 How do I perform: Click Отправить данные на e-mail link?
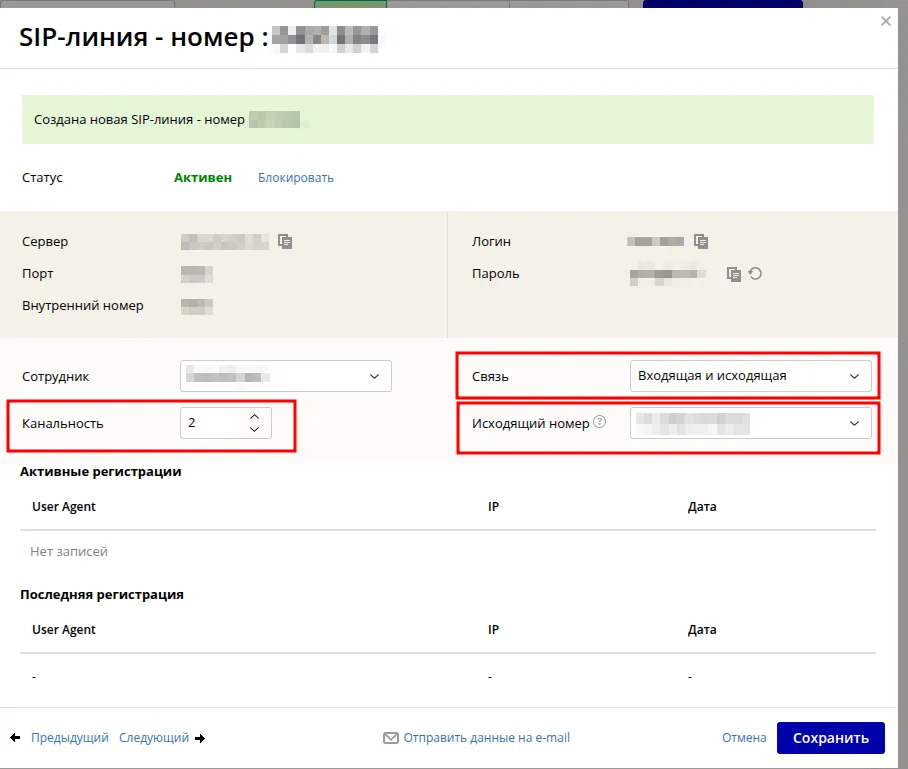(x=486, y=738)
